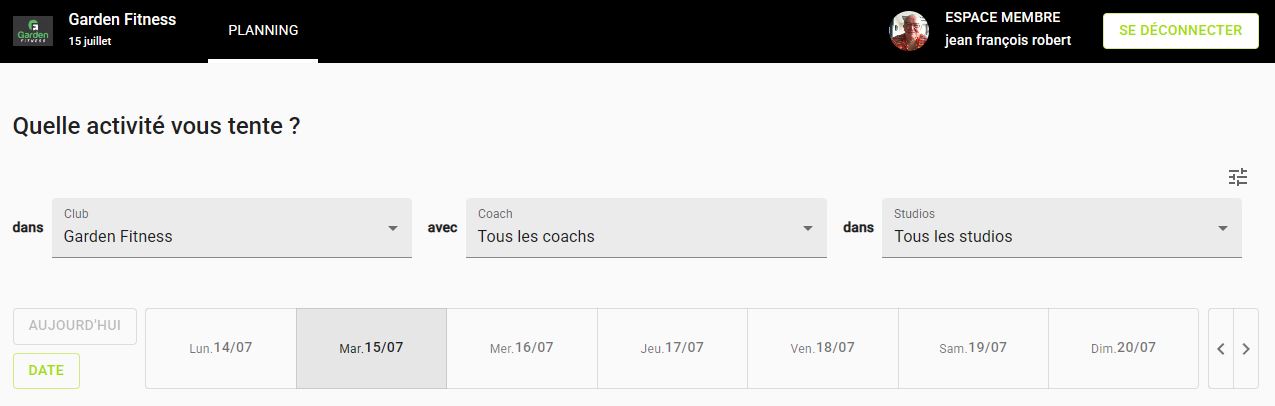This screenshot has width=1275, height=406.
Task: Go to previous week with left chevron
Action: [1221, 349]
